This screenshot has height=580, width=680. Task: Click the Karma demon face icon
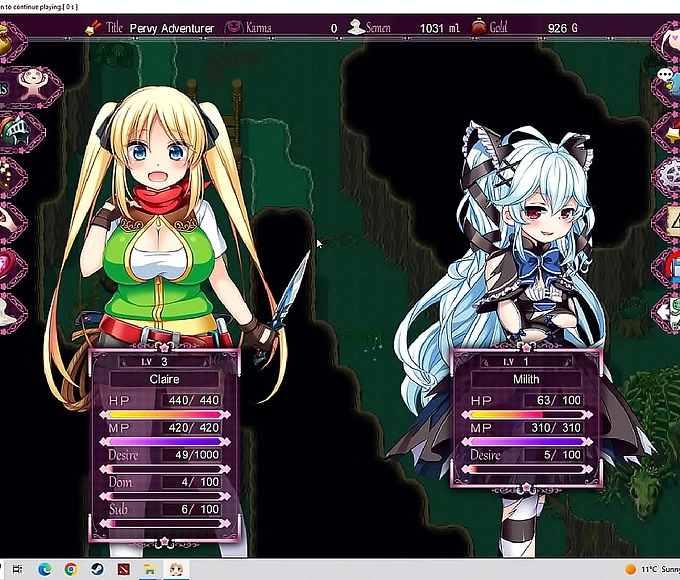(x=233, y=28)
